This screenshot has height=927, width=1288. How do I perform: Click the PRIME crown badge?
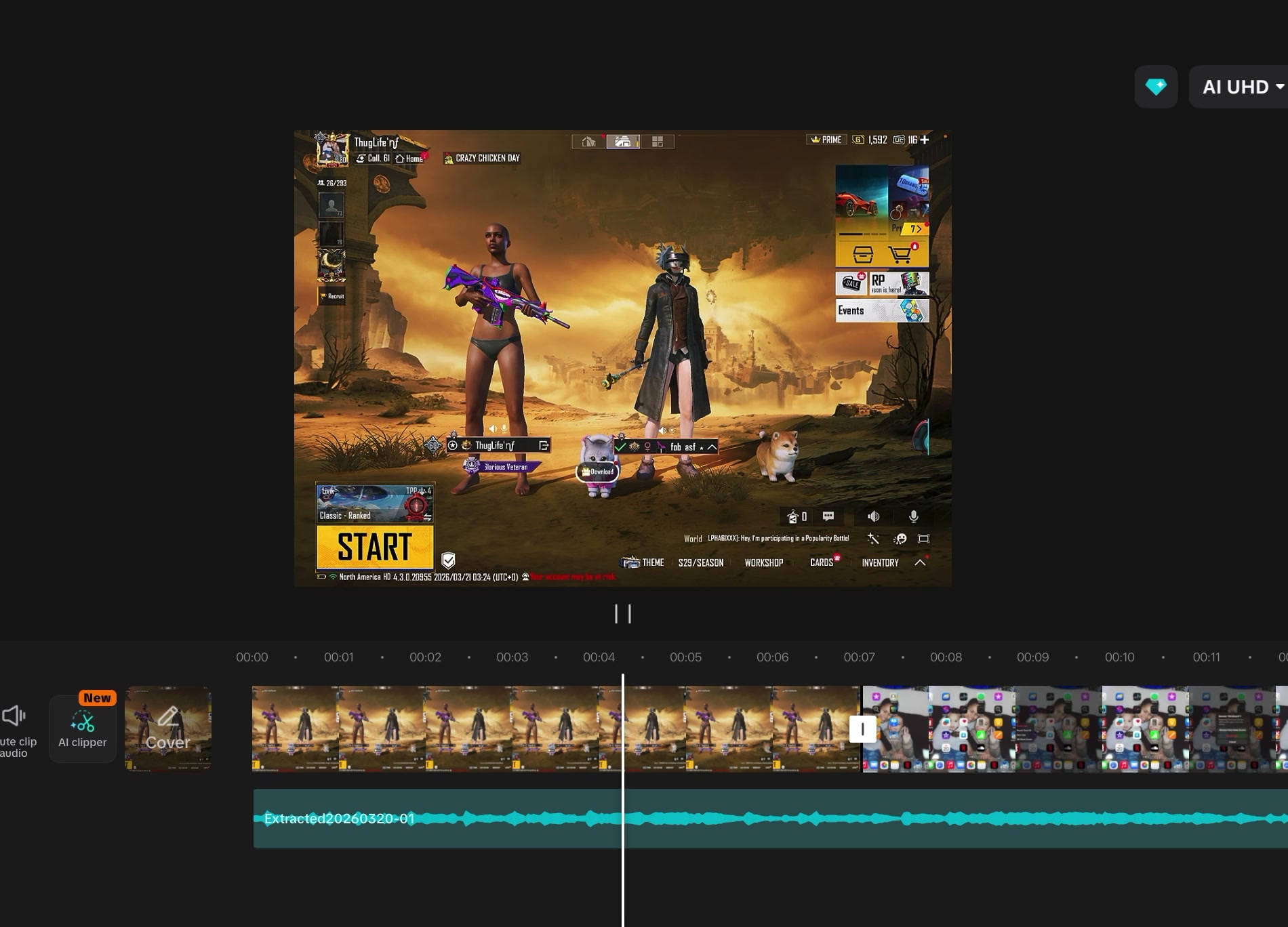click(x=826, y=140)
